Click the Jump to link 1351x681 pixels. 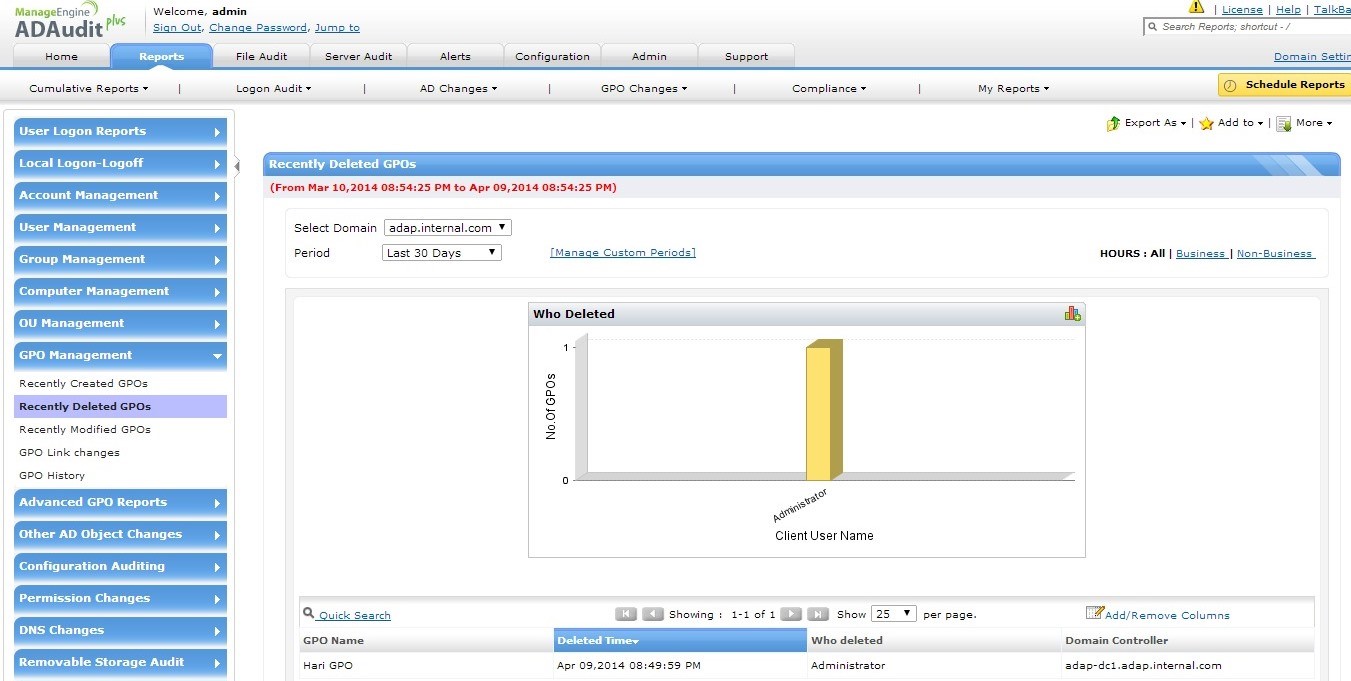337,28
